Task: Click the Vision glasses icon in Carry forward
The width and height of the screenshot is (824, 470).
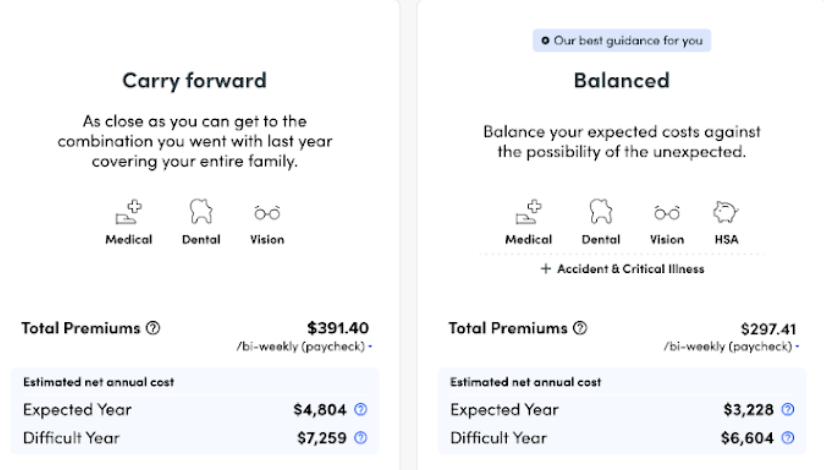Action: coord(267,212)
